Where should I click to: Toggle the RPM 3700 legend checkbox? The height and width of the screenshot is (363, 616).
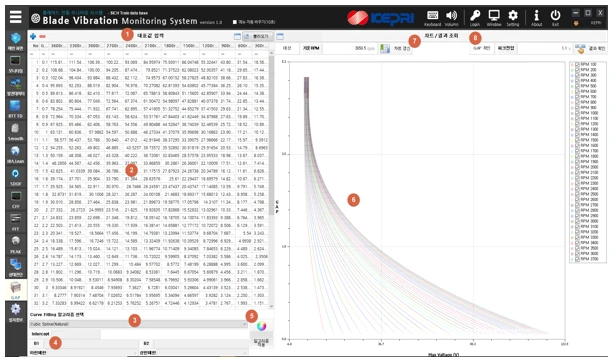pos(577,259)
